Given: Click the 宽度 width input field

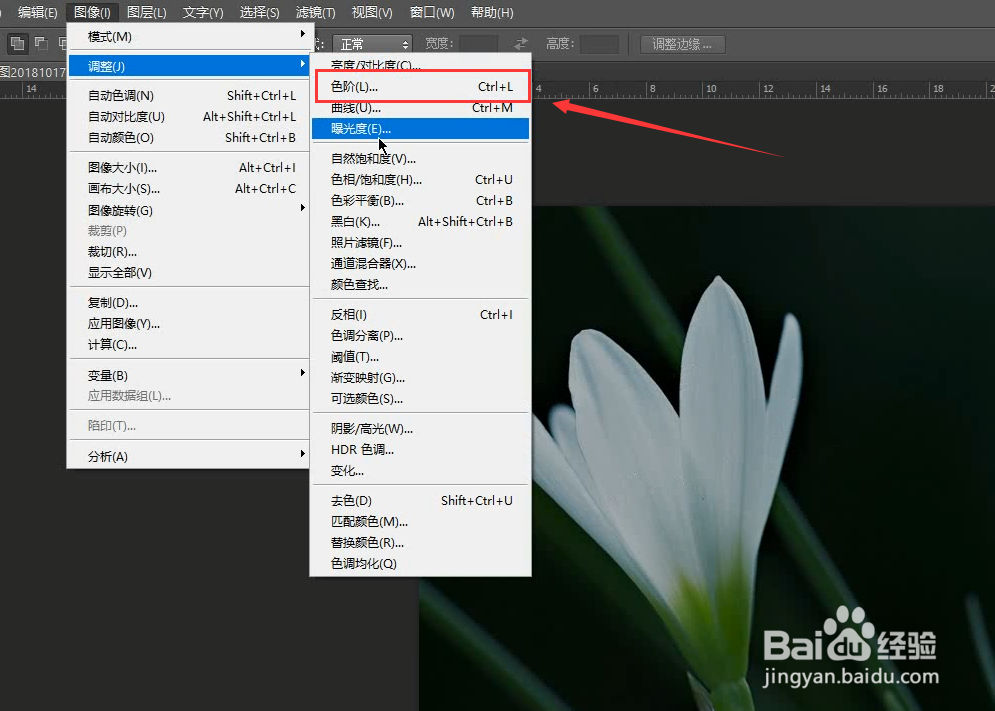Looking at the screenshot, I should click(x=478, y=44).
